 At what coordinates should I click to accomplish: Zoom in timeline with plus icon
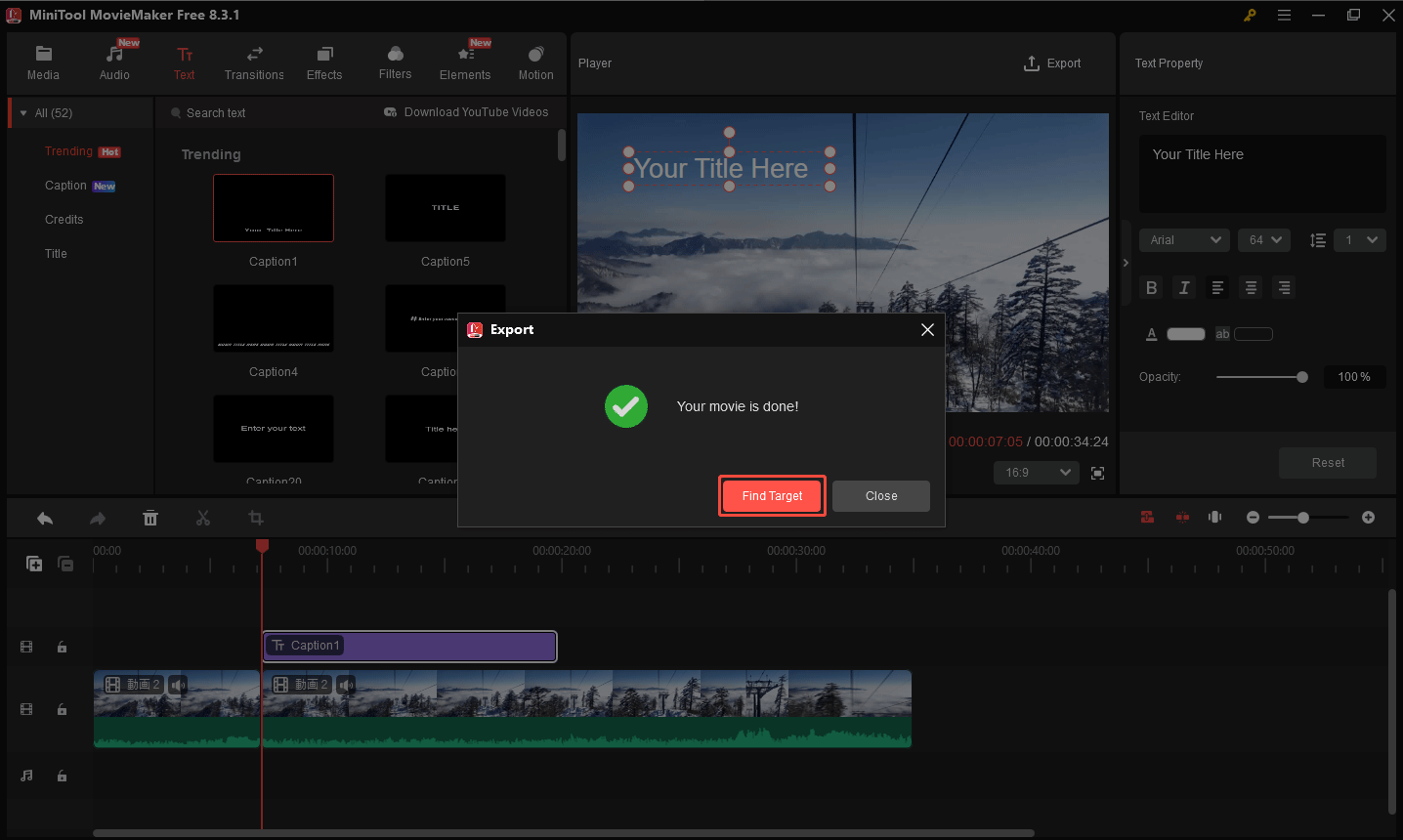tap(1368, 518)
